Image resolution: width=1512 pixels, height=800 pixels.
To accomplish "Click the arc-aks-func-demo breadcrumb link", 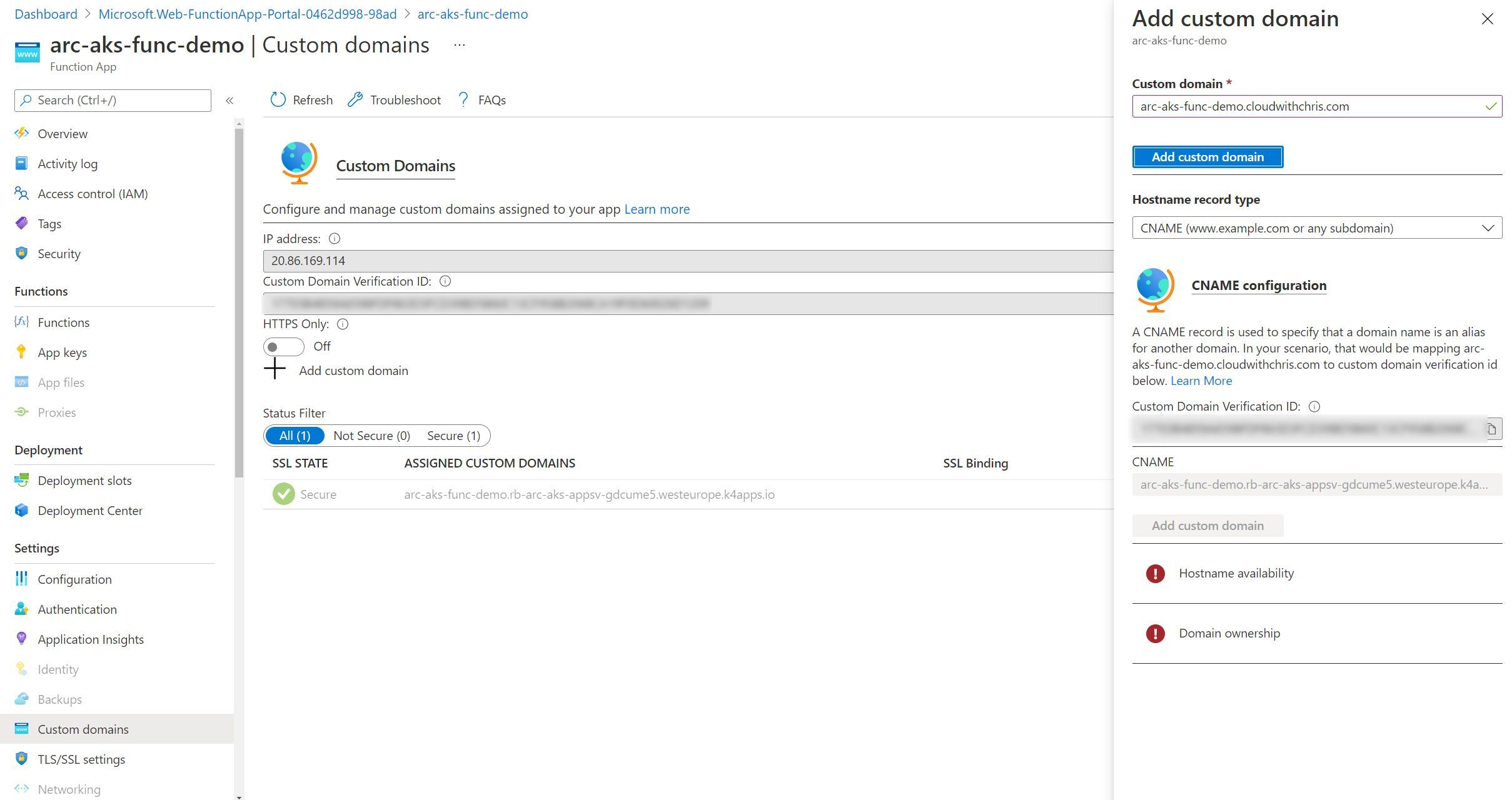I will click(473, 14).
